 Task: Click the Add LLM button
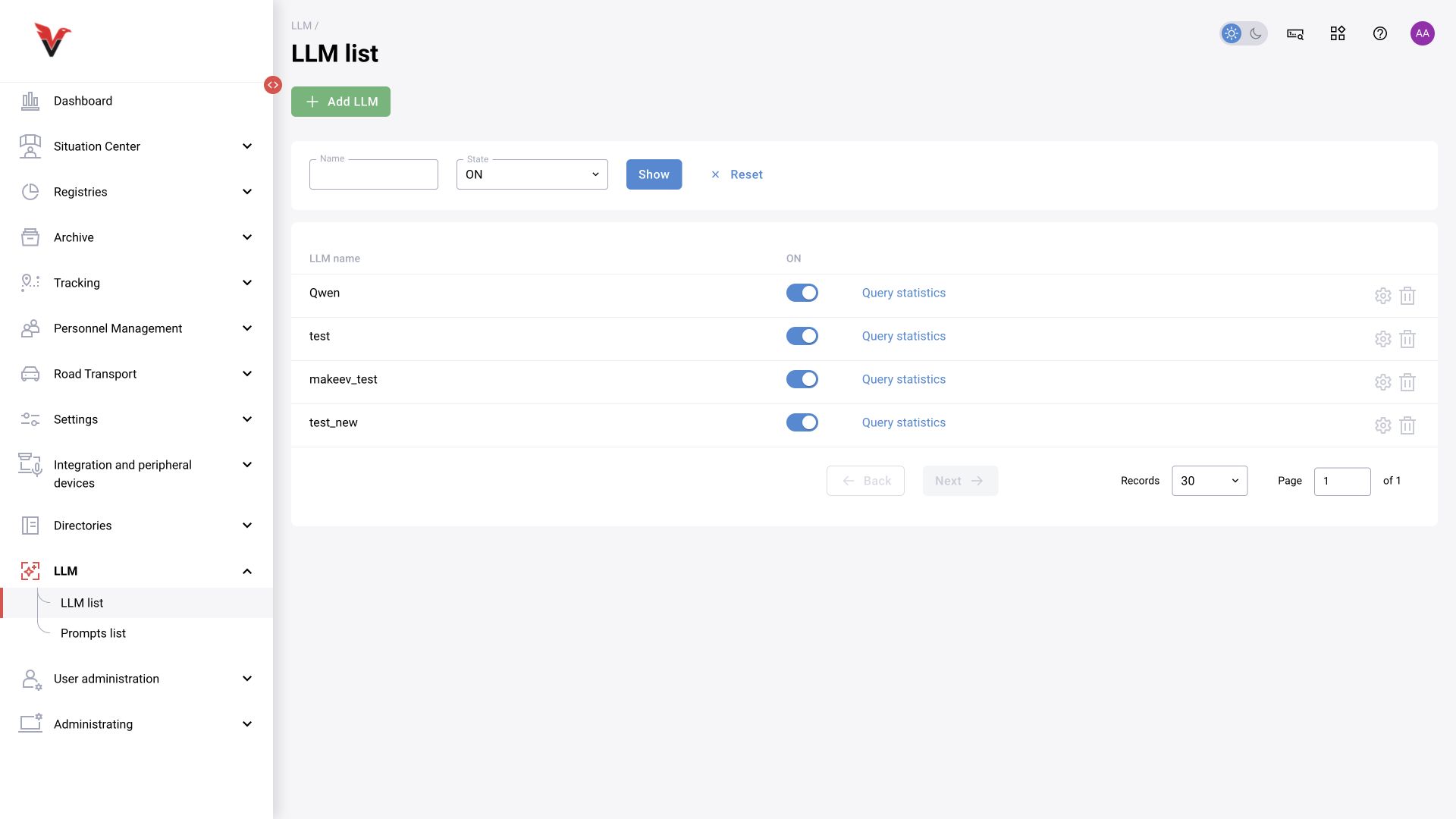pos(340,102)
